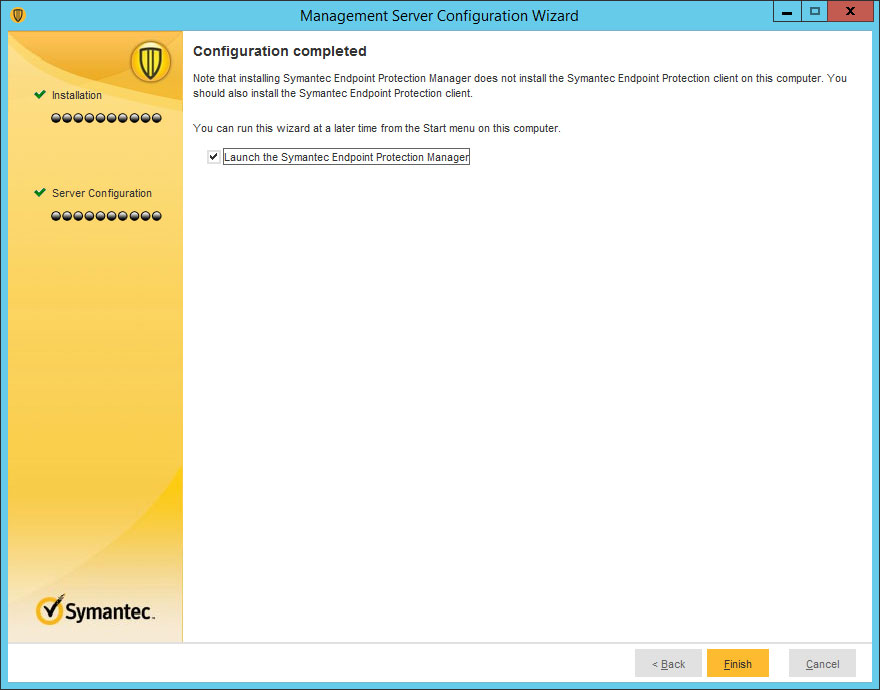This screenshot has width=880, height=690.
Task: Click the gold shield logo in sidebar
Action: [x=150, y=62]
